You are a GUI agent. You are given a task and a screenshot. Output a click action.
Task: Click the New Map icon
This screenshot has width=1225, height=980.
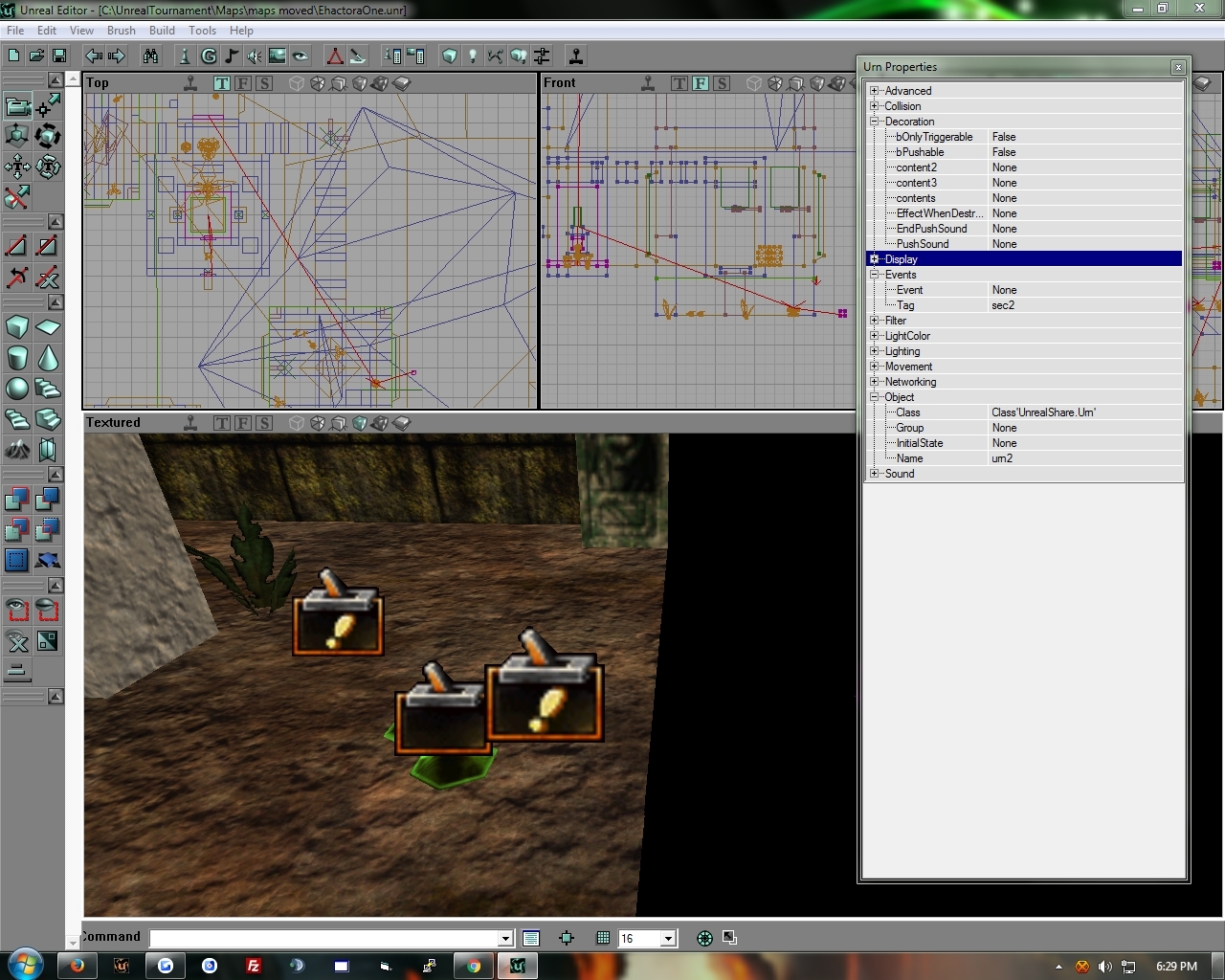[x=13, y=56]
